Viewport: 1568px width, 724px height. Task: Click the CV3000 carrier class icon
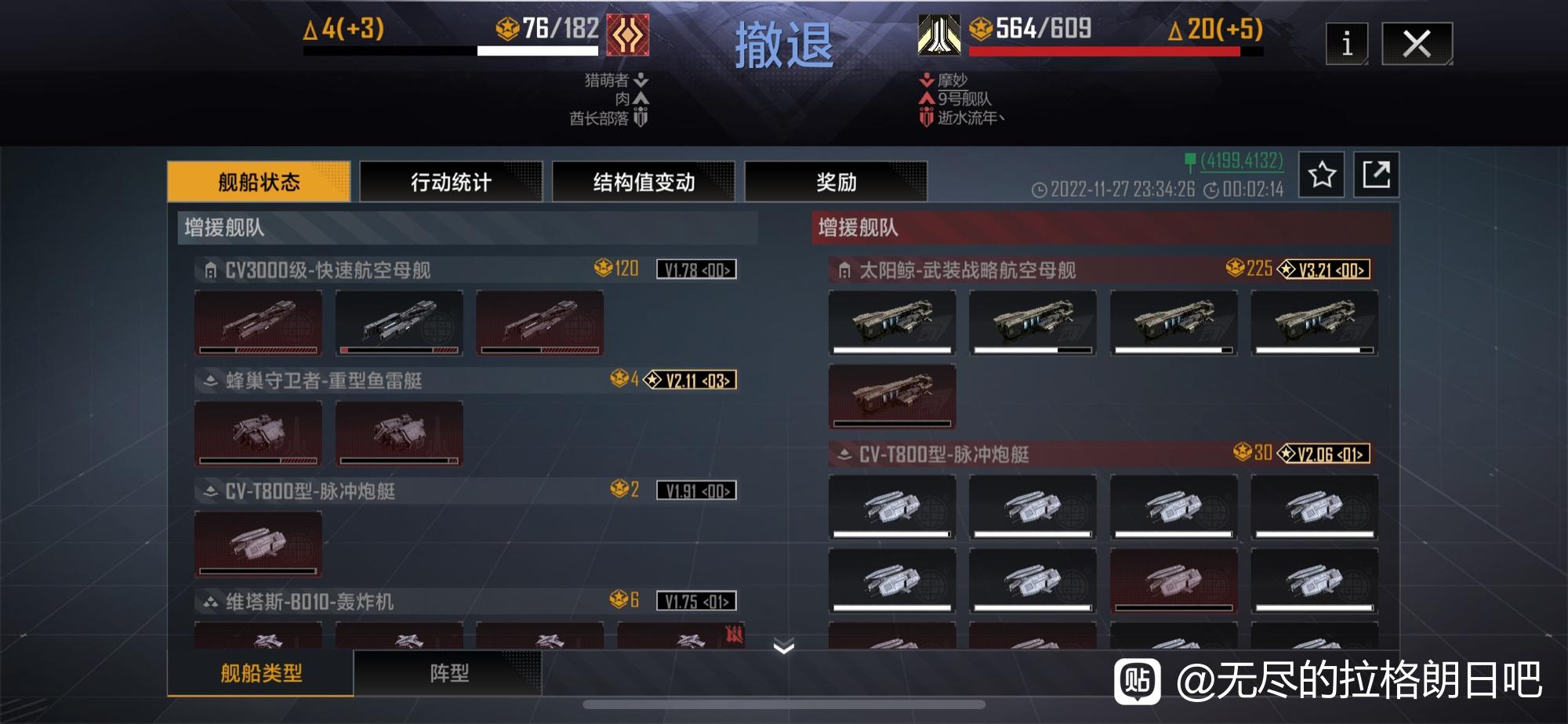[210, 271]
